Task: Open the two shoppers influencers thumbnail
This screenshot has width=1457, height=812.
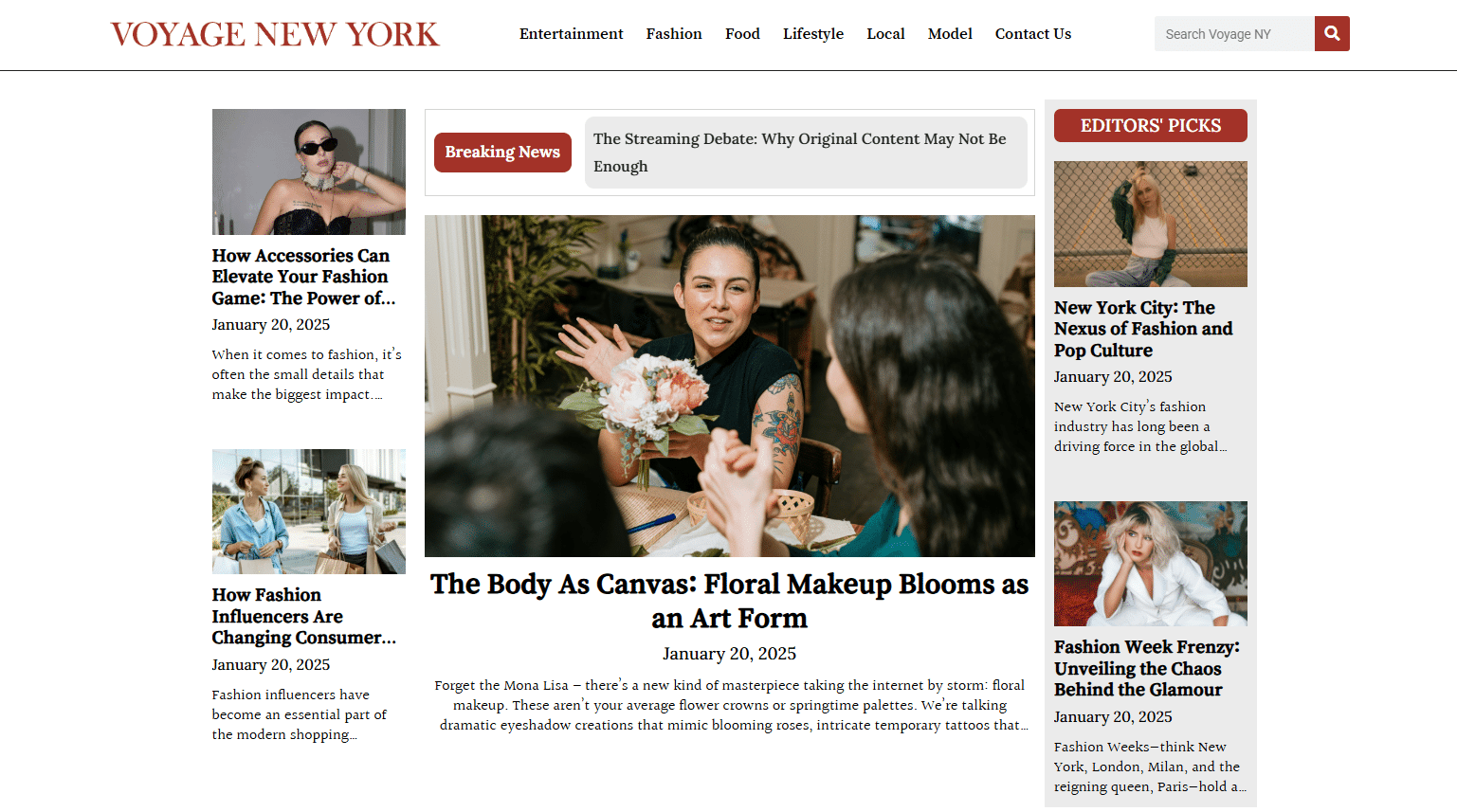Action: (309, 512)
